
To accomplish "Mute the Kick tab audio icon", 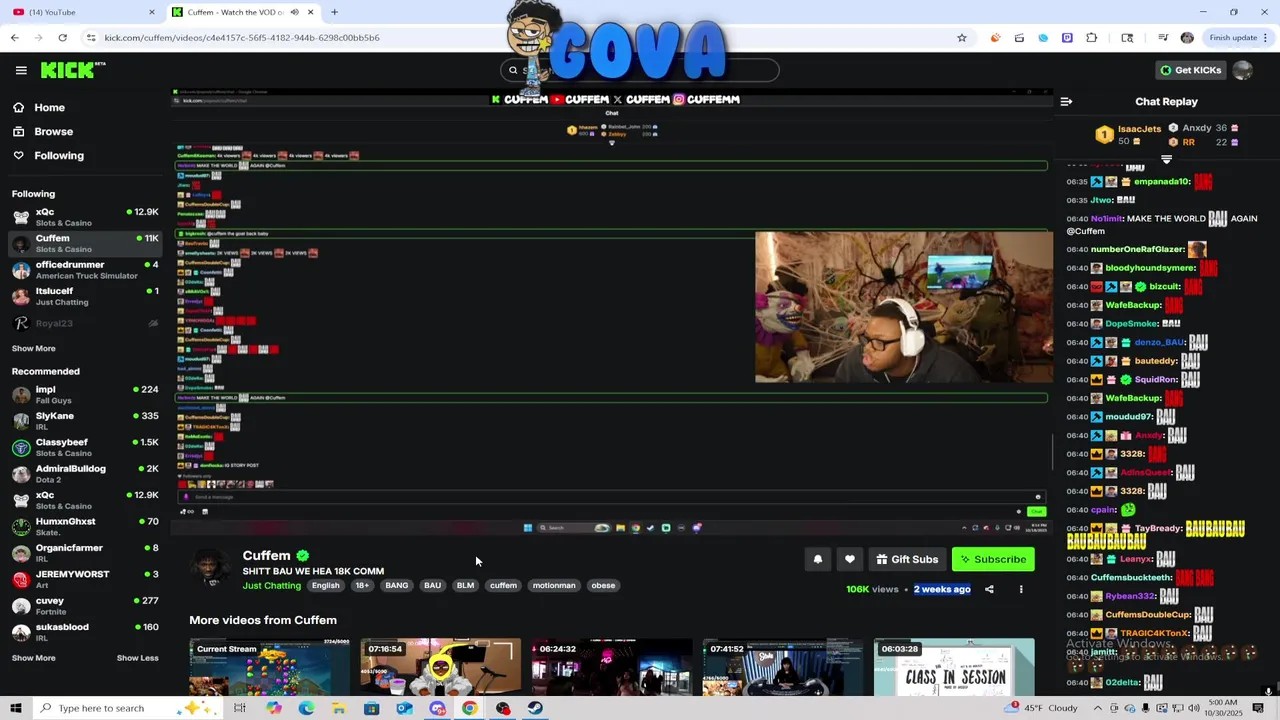I will click(294, 12).
